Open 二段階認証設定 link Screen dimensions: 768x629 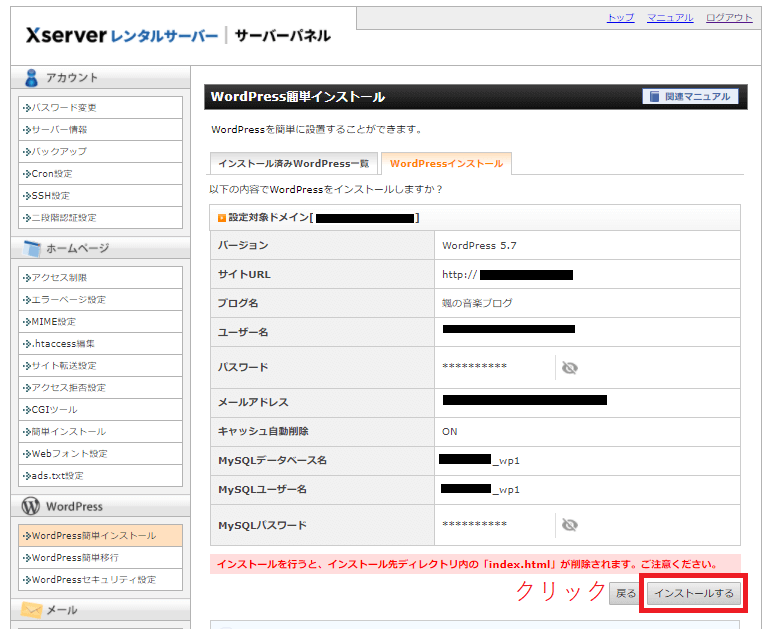click(100, 218)
